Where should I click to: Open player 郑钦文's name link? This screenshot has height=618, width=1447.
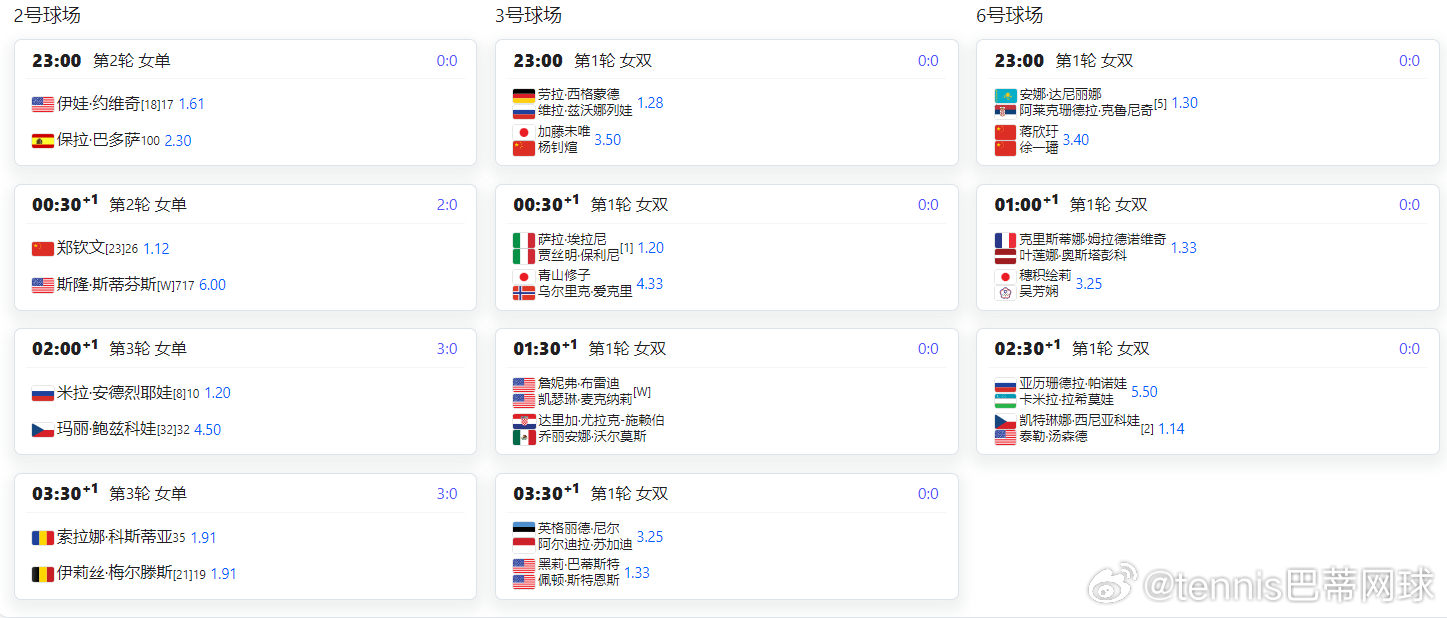pyautogui.click(x=81, y=248)
